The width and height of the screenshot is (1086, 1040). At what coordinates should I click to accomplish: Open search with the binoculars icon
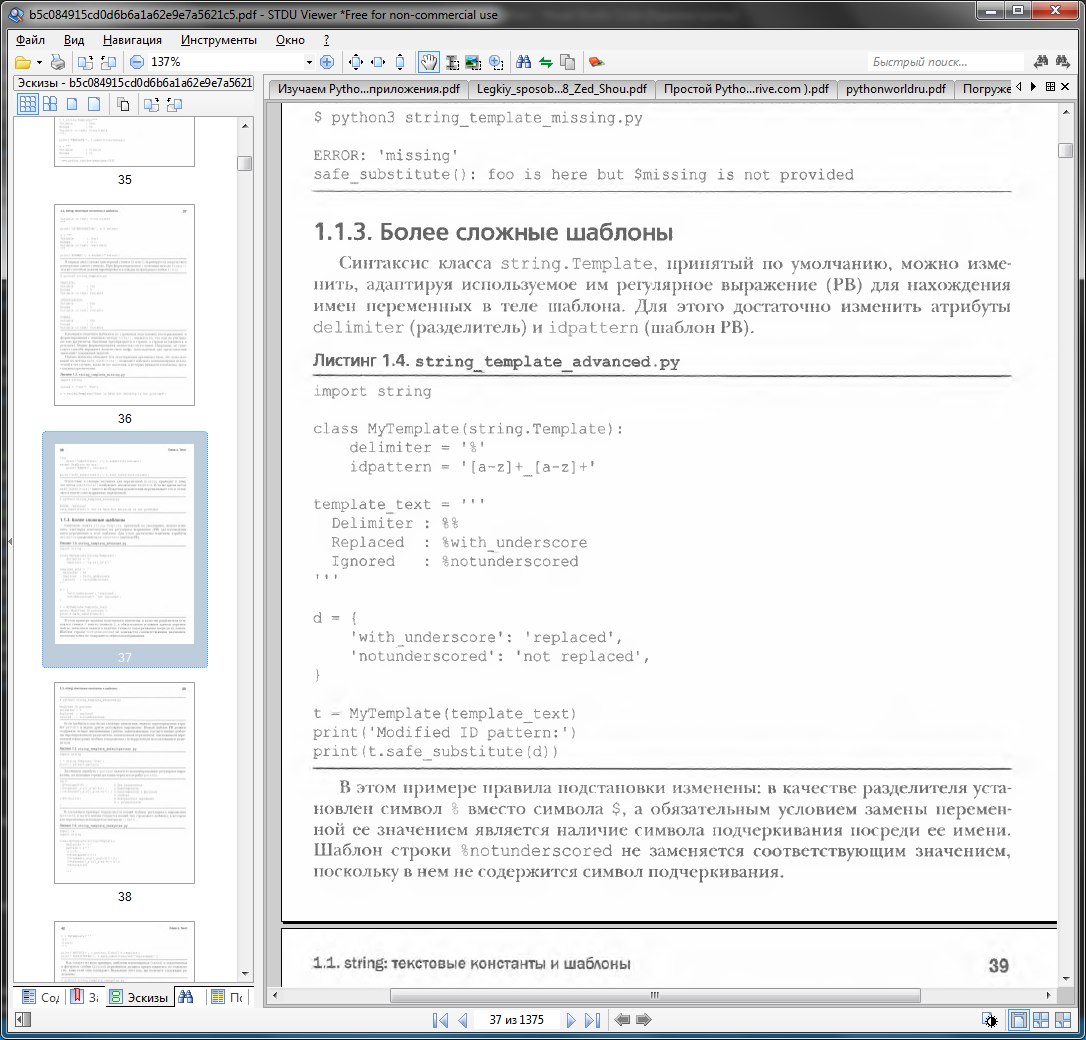point(524,62)
